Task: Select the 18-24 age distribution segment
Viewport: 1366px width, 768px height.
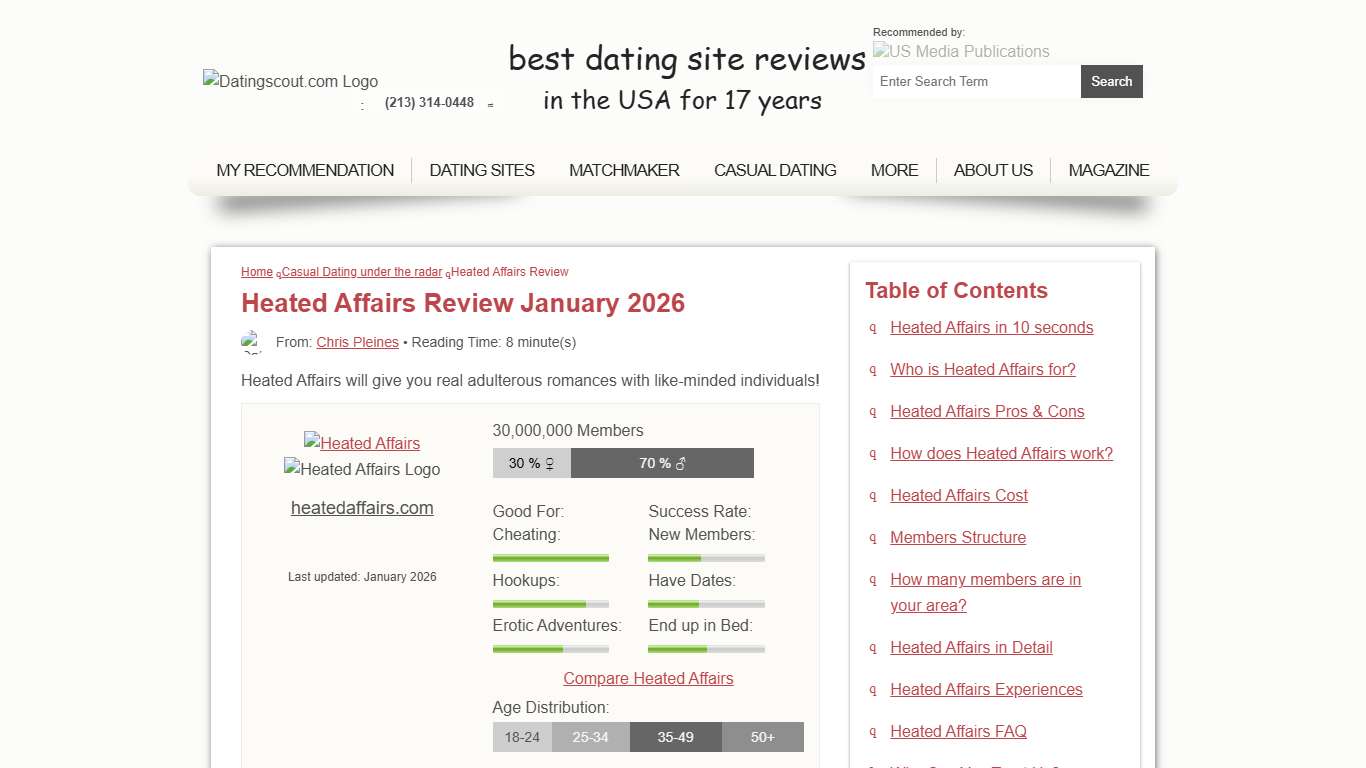Action: [x=521, y=737]
